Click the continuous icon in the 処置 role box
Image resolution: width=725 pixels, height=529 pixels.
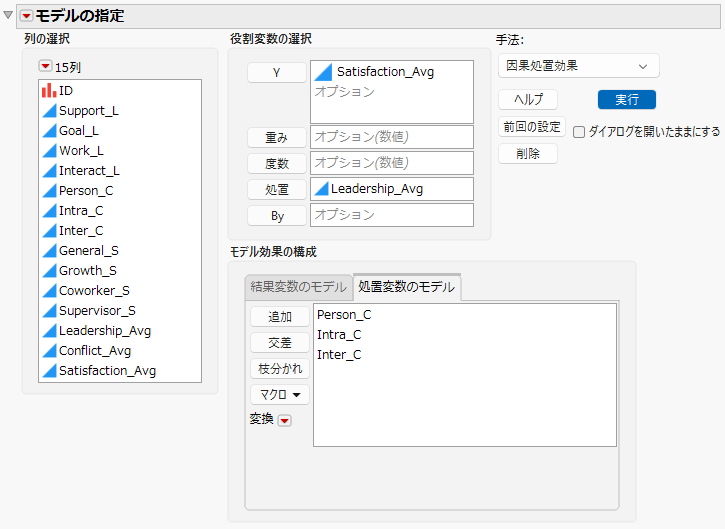click(x=321, y=189)
